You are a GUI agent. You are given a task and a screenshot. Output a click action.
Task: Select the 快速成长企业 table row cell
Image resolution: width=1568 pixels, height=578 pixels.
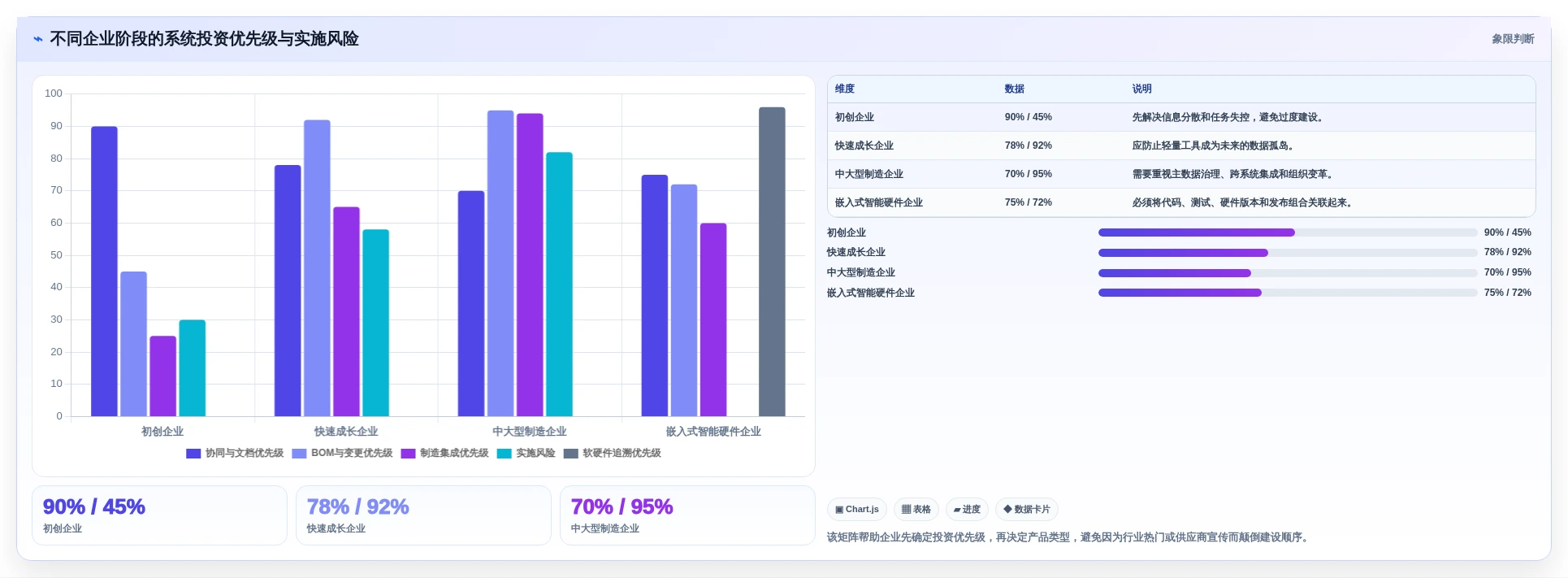864,146
